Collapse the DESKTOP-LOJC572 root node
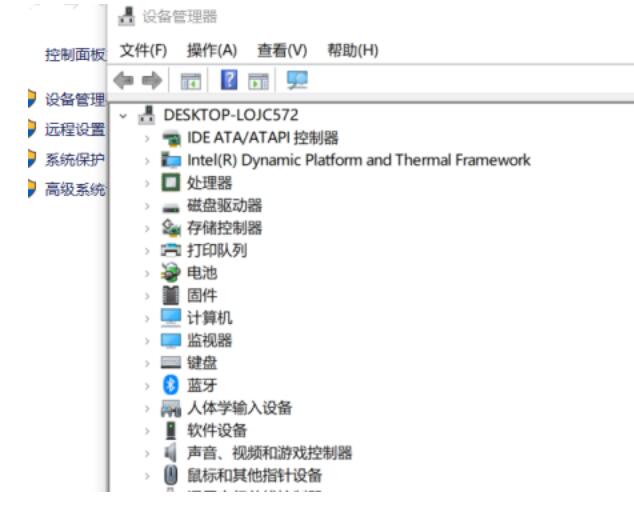Viewport: 634px width, 506px height. pos(123,116)
